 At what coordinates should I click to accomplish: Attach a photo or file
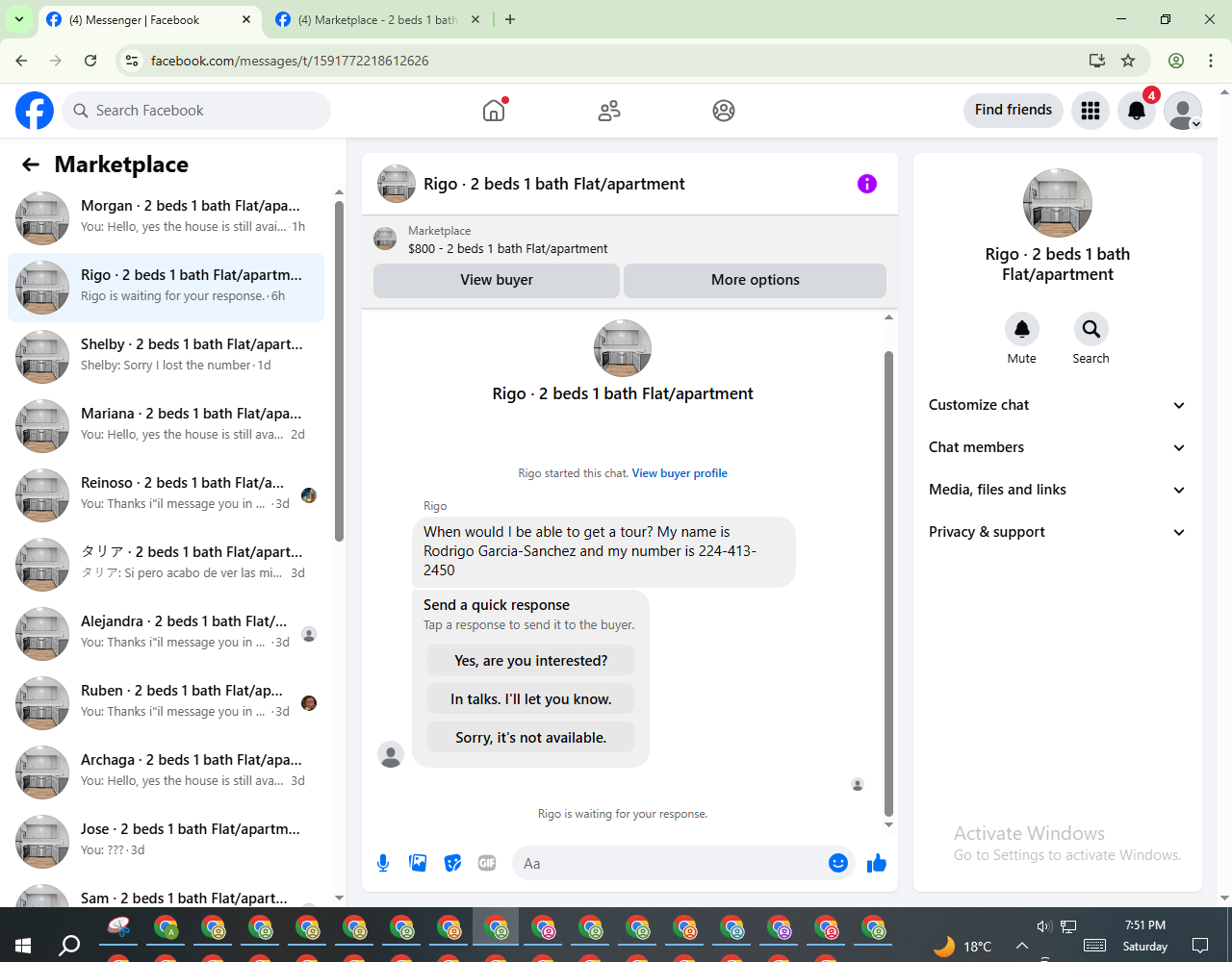pyautogui.click(x=418, y=863)
